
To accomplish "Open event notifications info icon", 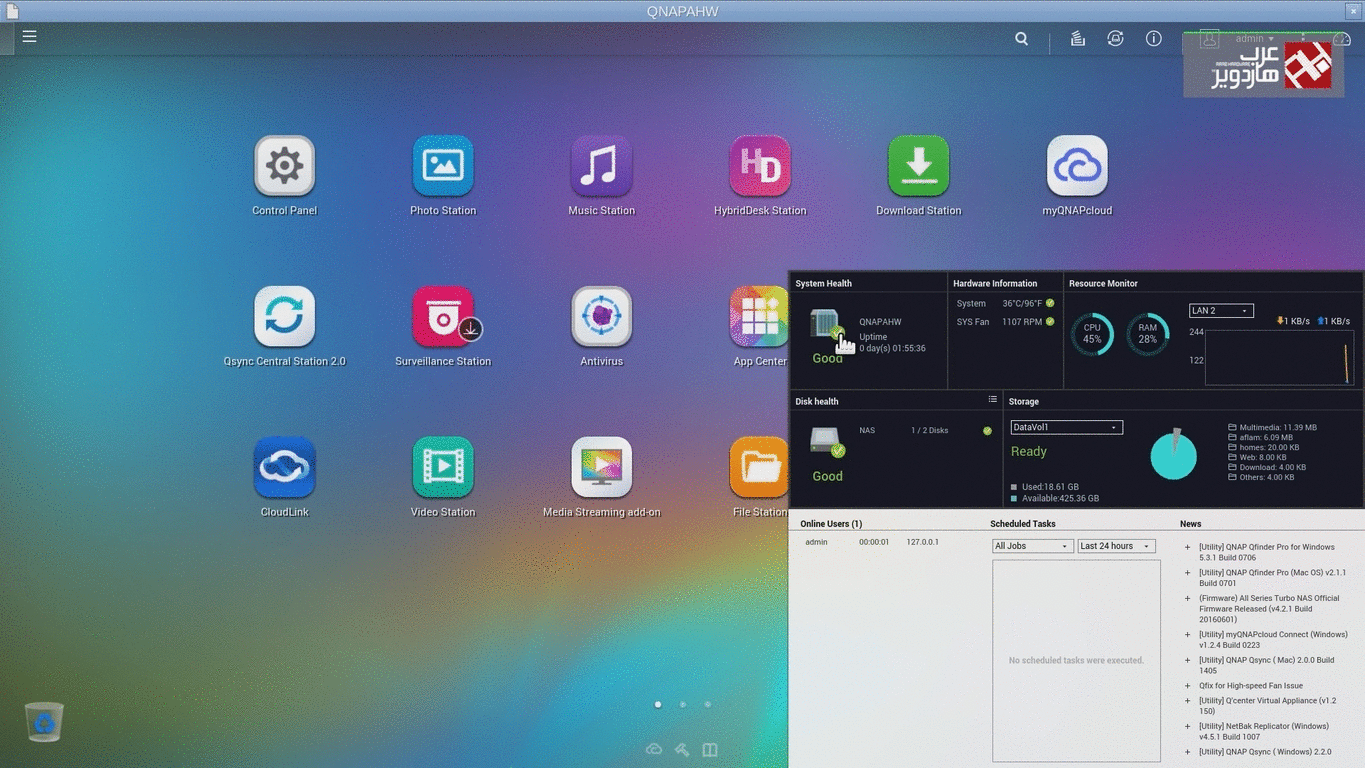I will [1153, 39].
